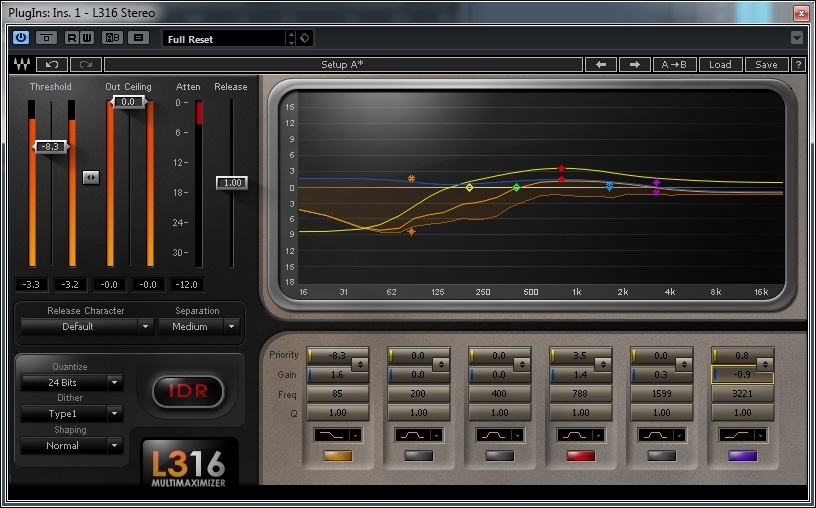
Task: Toggle orange band enable button
Action: click(x=338, y=456)
